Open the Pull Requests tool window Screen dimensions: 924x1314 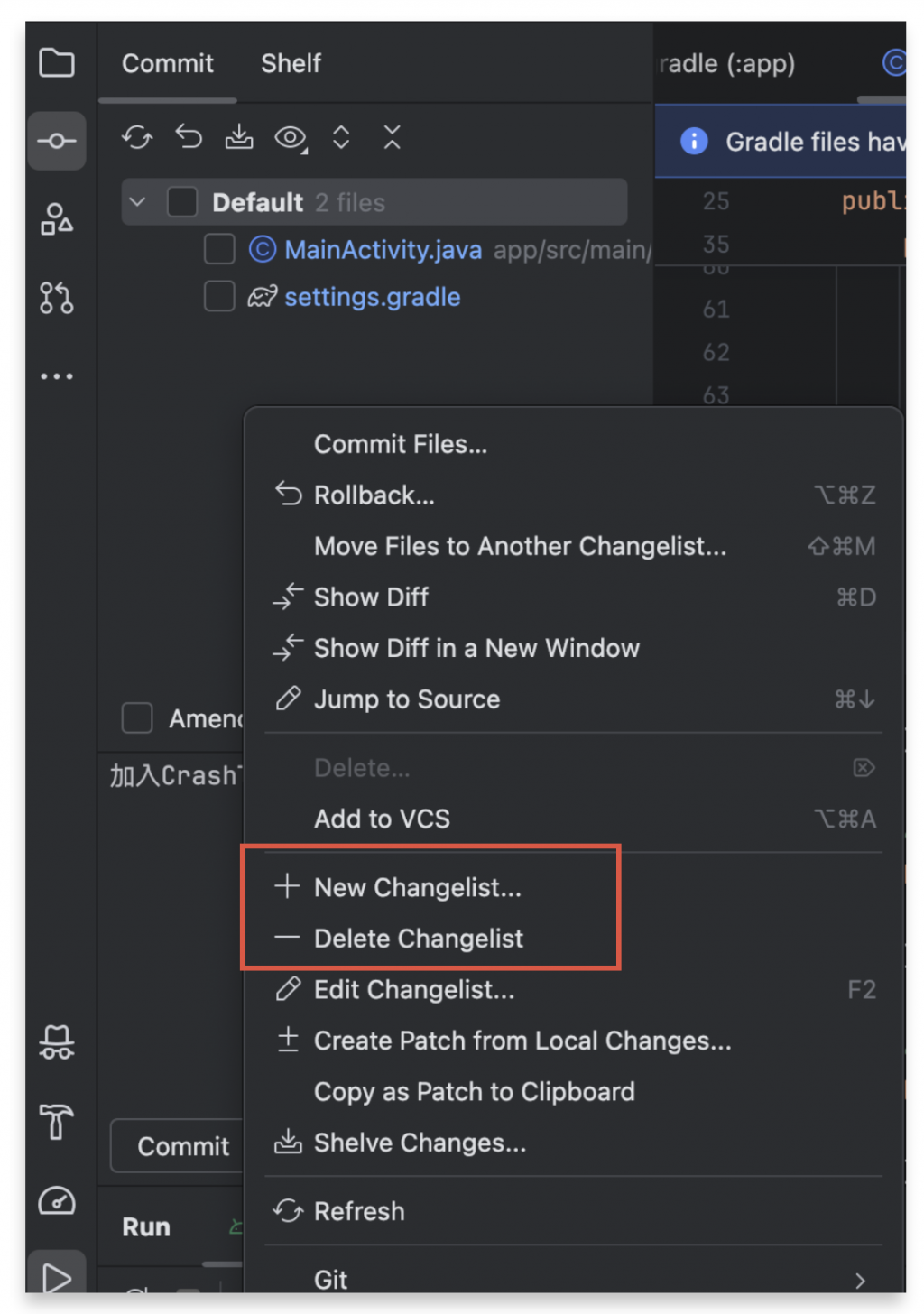coord(56,298)
